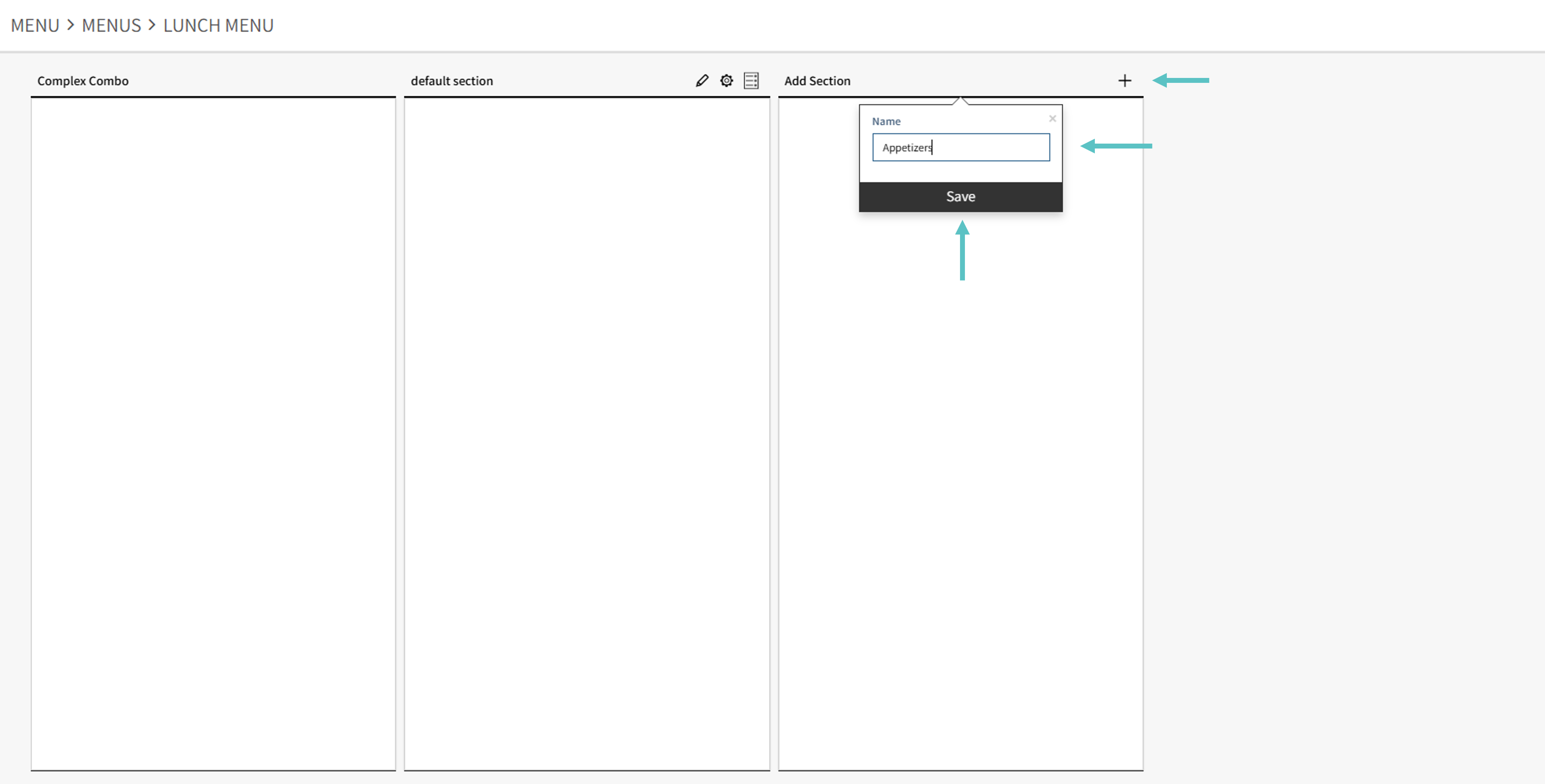Viewport: 1545px width, 784px height.
Task: Select LUNCH MENU breadcrumb item
Action: (218, 25)
